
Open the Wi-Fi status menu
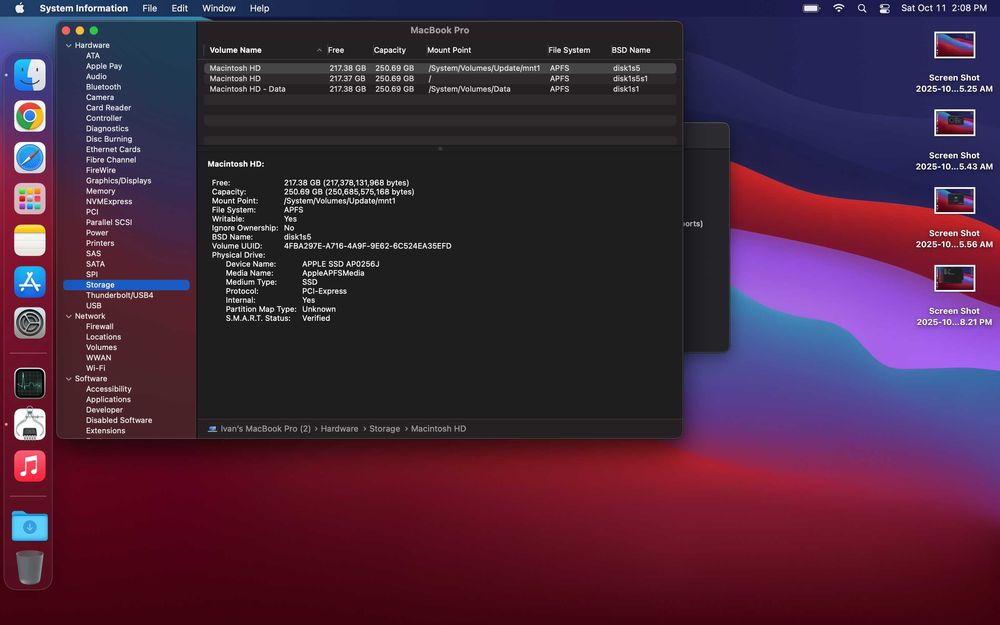point(839,8)
